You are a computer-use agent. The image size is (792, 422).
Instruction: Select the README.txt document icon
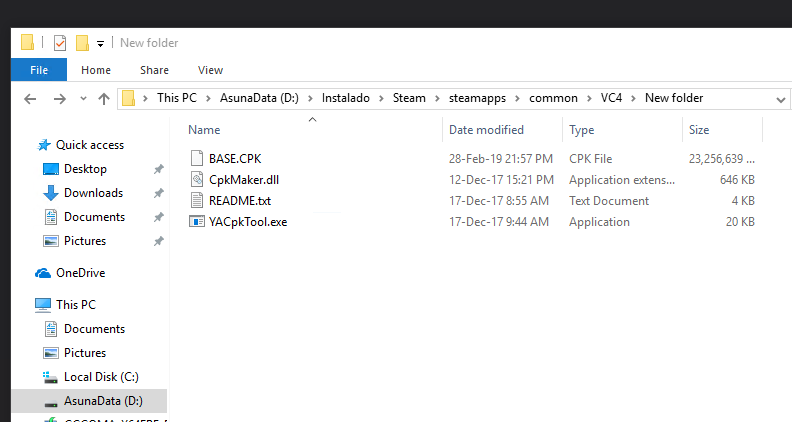(x=196, y=201)
